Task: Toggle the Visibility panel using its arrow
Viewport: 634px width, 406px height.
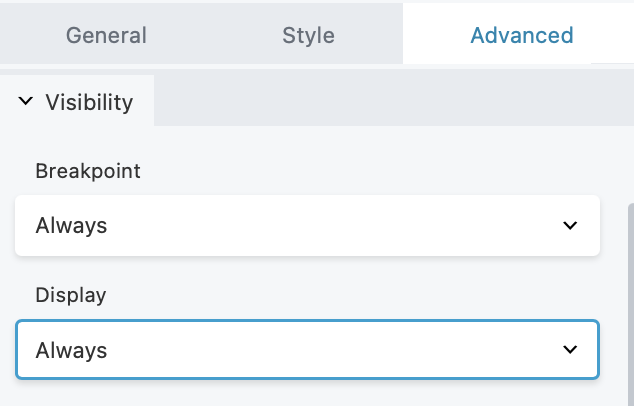Action: click(26, 101)
